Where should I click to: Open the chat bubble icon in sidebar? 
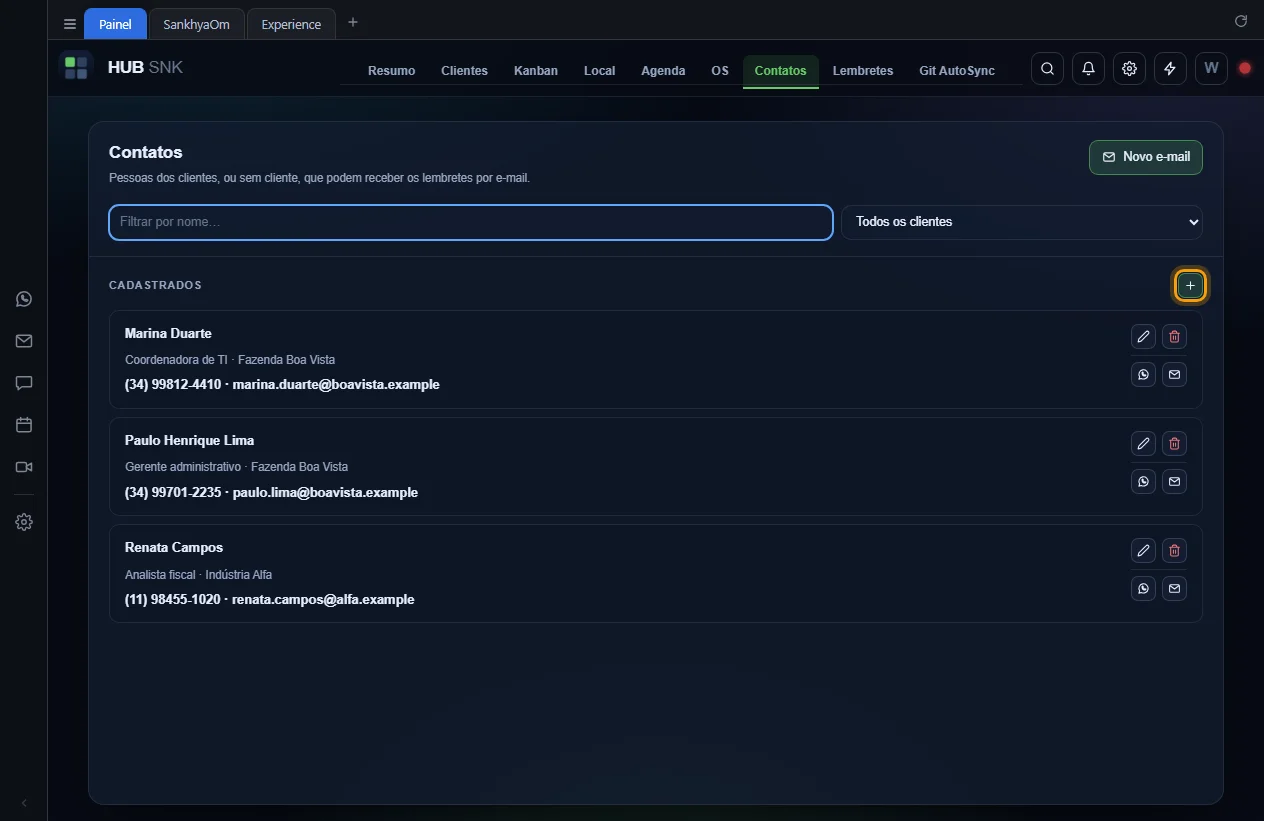pos(24,383)
